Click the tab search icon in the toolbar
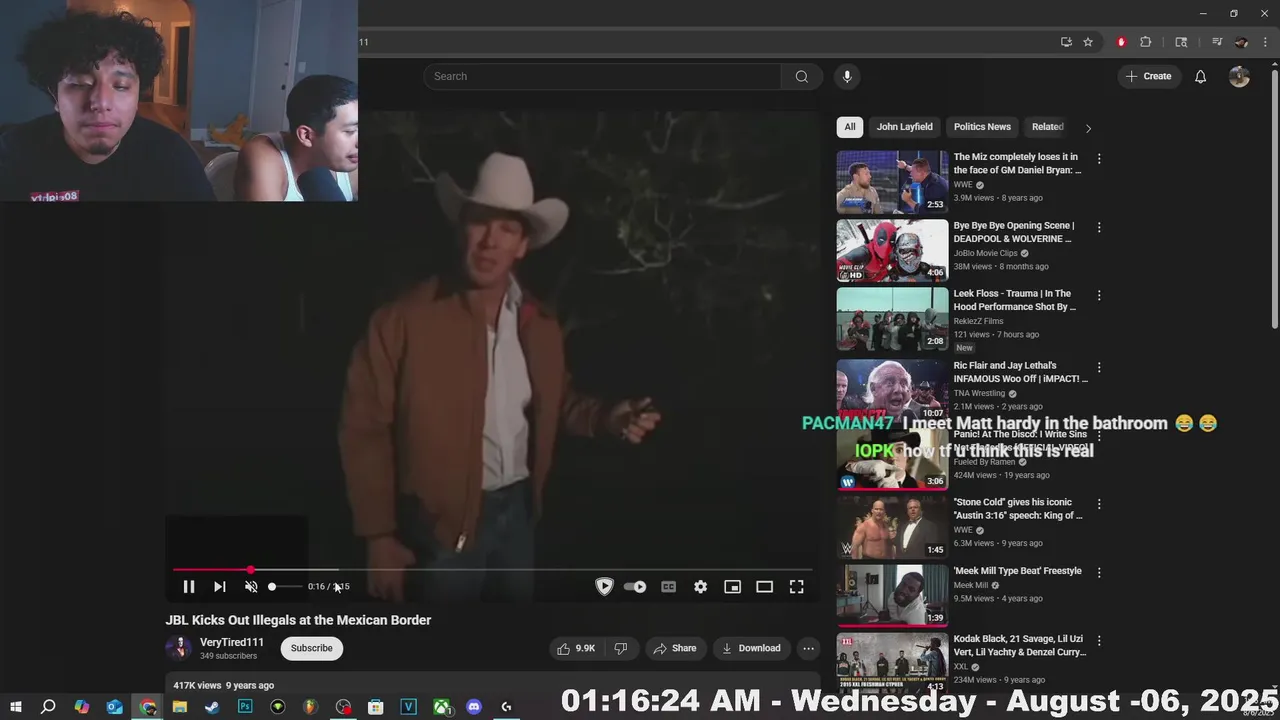Image resolution: width=1280 pixels, height=720 pixels. (x=1181, y=42)
